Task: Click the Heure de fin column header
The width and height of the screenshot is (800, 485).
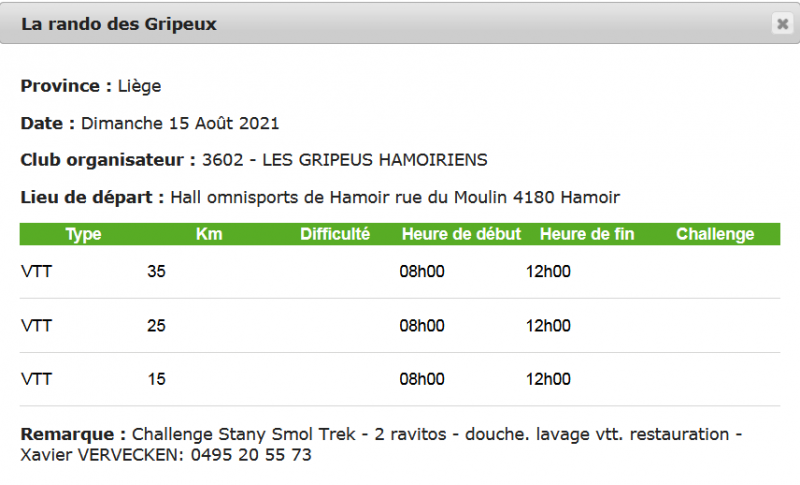Action: [587, 234]
